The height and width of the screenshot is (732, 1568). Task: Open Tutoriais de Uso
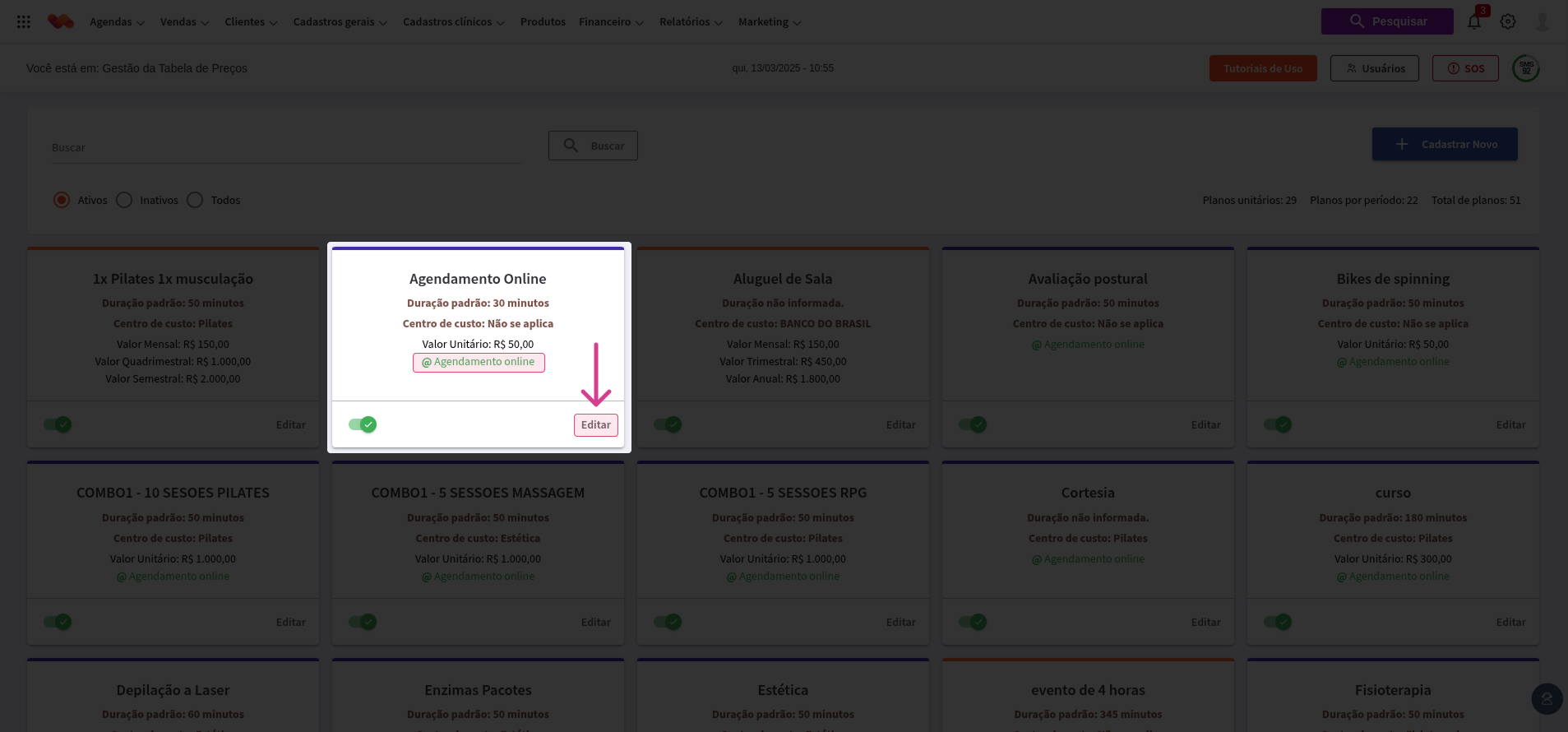pyautogui.click(x=1263, y=68)
